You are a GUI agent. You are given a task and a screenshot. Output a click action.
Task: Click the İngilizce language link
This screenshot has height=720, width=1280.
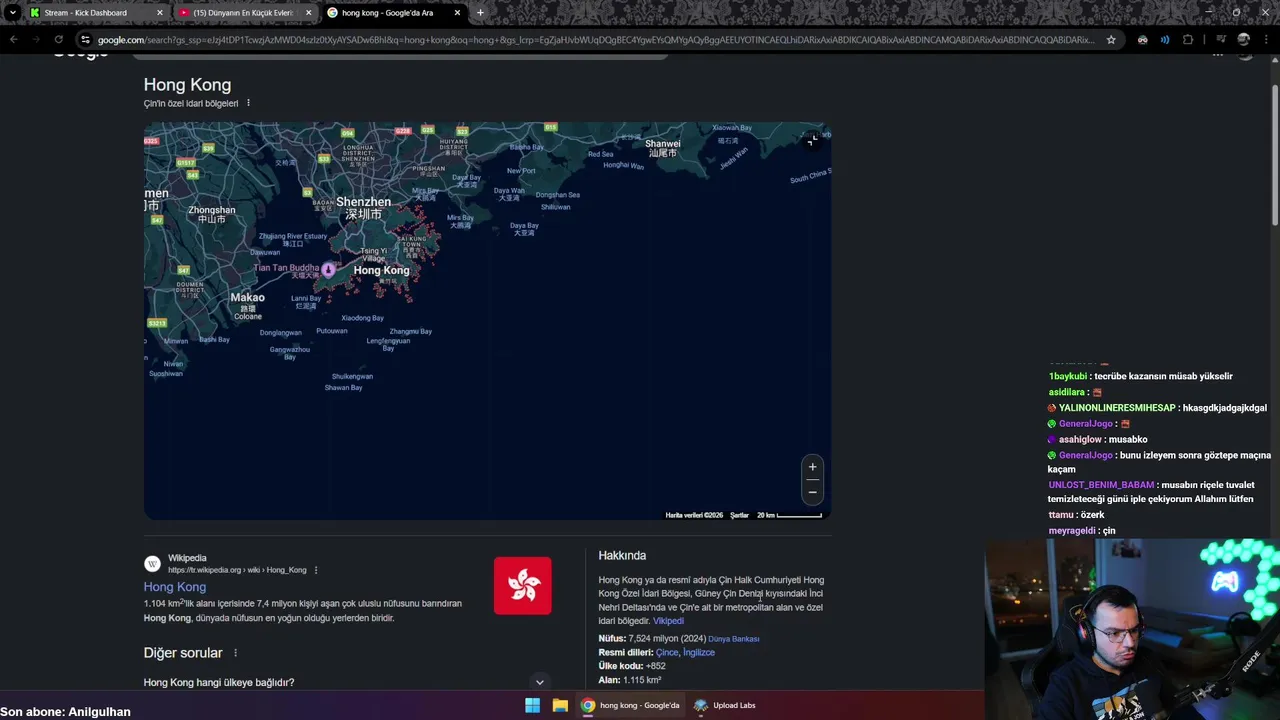[x=699, y=652]
